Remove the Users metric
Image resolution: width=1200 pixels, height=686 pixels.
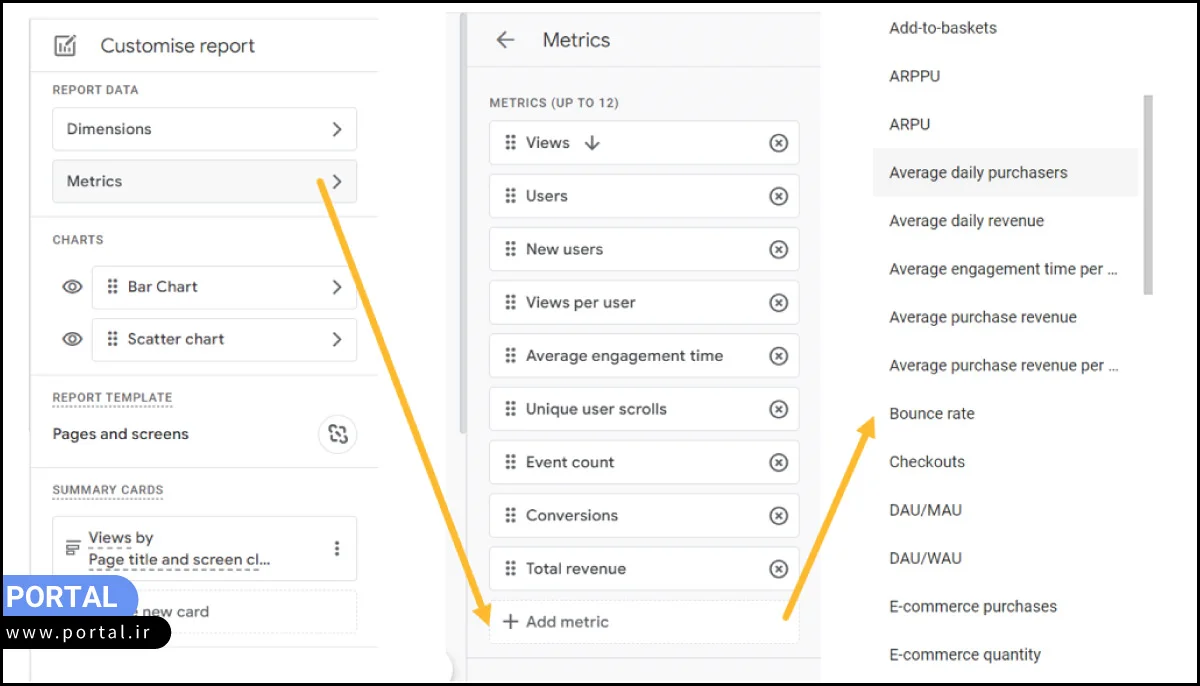[778, 196]
